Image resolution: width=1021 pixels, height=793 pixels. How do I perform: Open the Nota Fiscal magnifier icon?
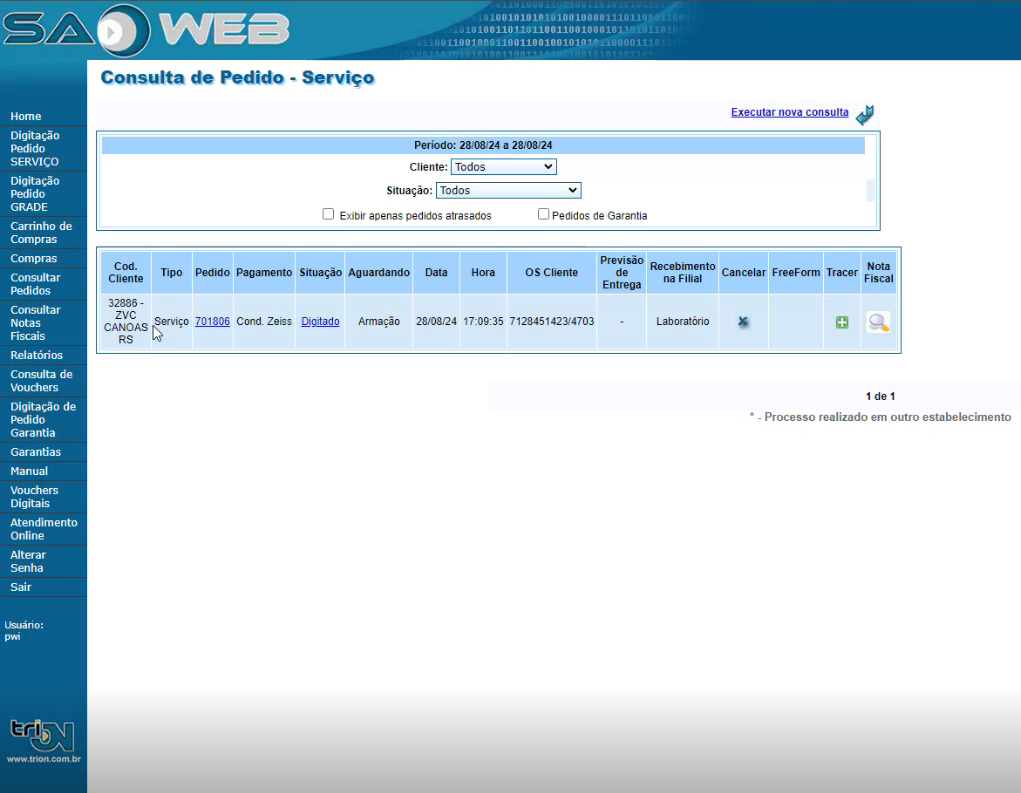pyautogui.click(x=878, y=322)
